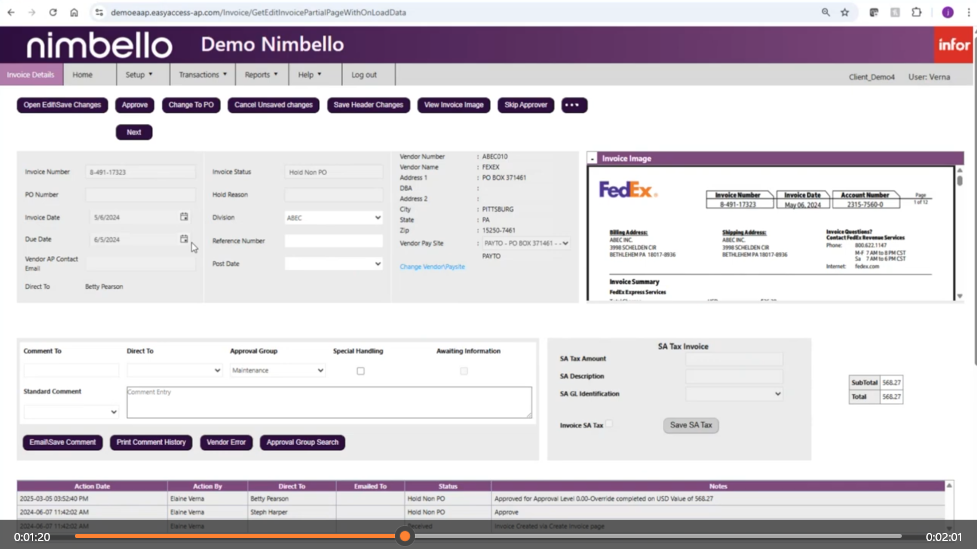Open the Due Date calendar picker
The height and width of the screenshot is (549, 977).
click(x=184, y=239)
